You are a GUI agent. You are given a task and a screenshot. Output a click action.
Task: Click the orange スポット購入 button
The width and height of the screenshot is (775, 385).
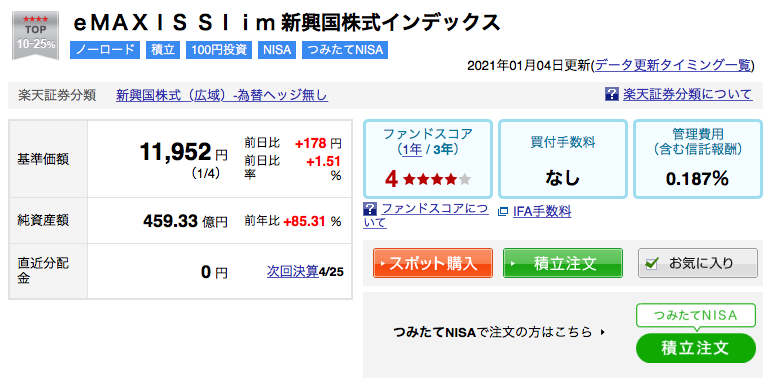pyautogui.click(x=432, y=263)
